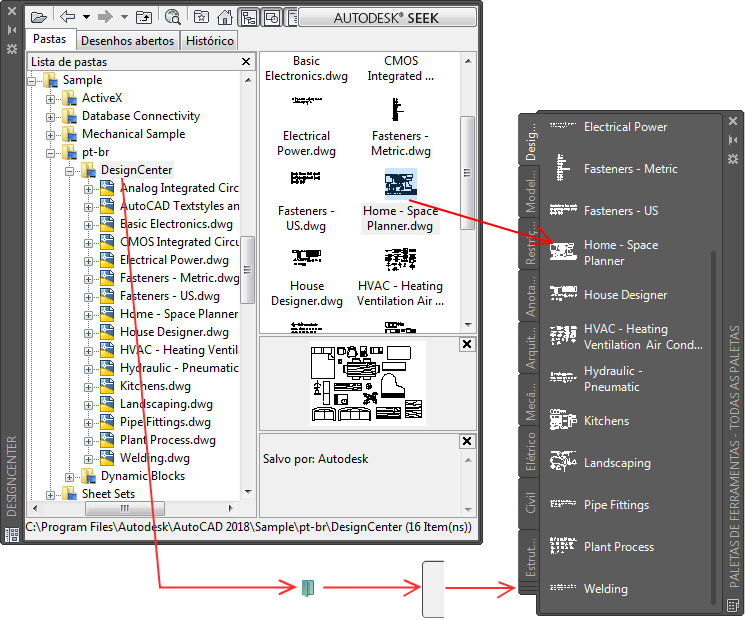Select Hydraulic - Pneumatic palette tool
The image size is (746, 620).
597,378
